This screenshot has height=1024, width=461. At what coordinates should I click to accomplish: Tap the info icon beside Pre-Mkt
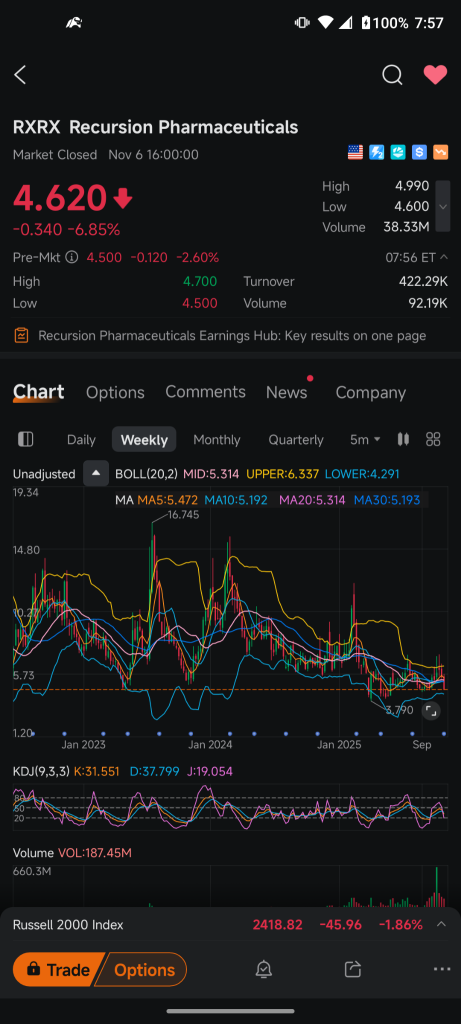click(72, 257)
